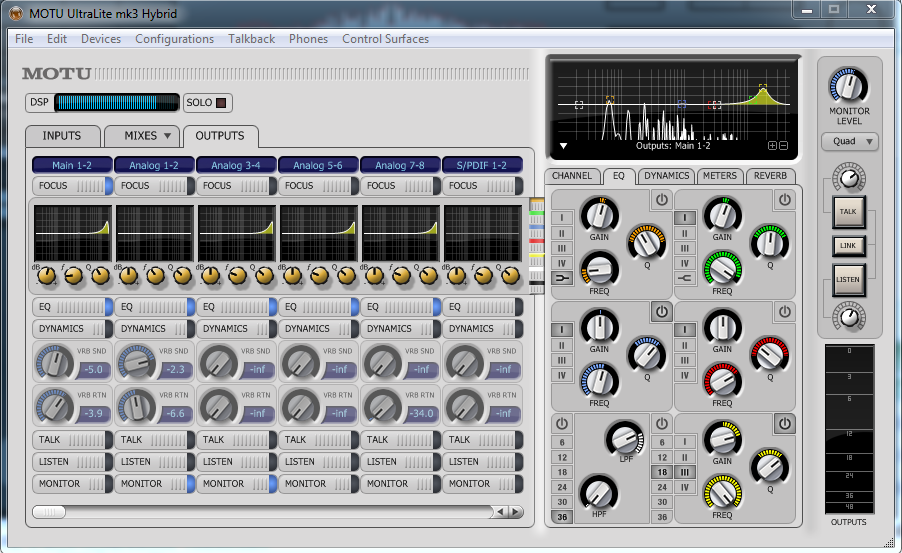Toggle FOCUS on Analog 3-4 output
This screenshot has width=902, height=553.
point(235,185)
